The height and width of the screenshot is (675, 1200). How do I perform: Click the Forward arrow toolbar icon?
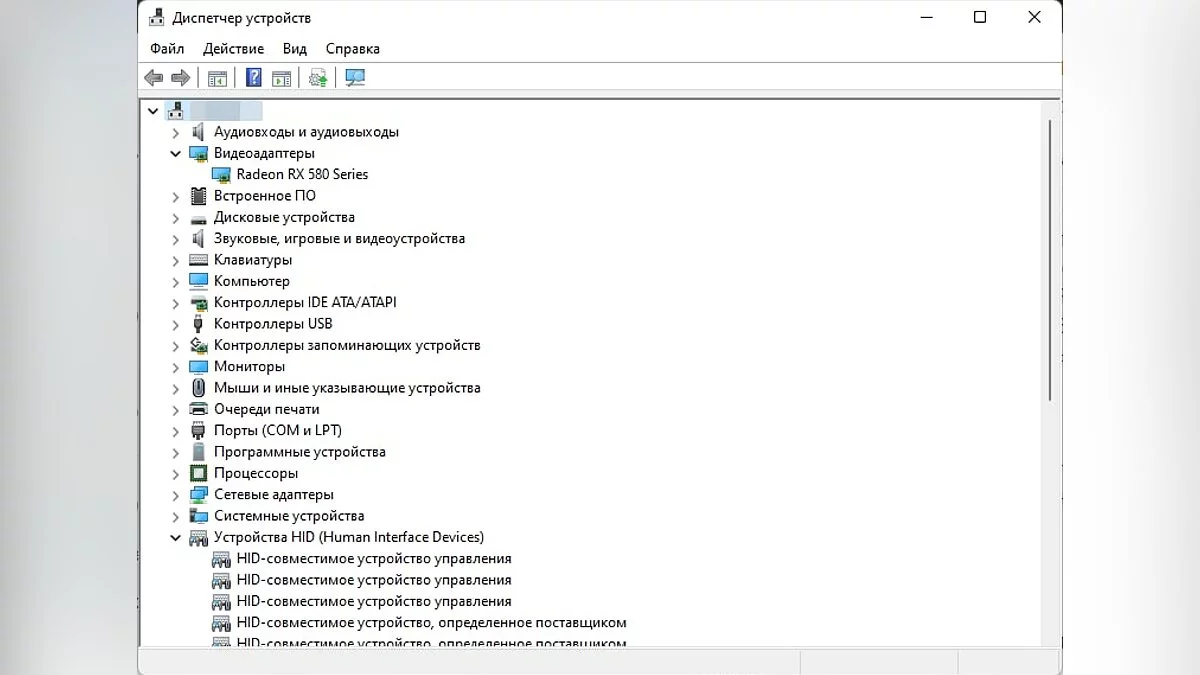(181, 78)
